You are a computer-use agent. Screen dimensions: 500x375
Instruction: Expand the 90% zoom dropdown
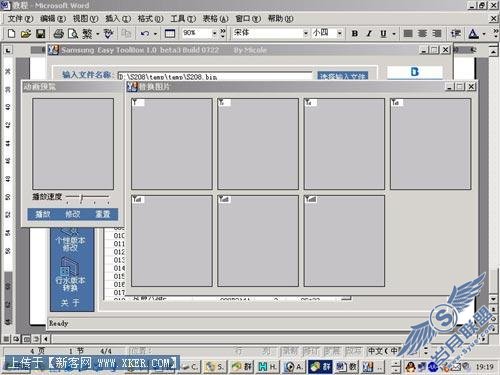[x=214, y=33]
